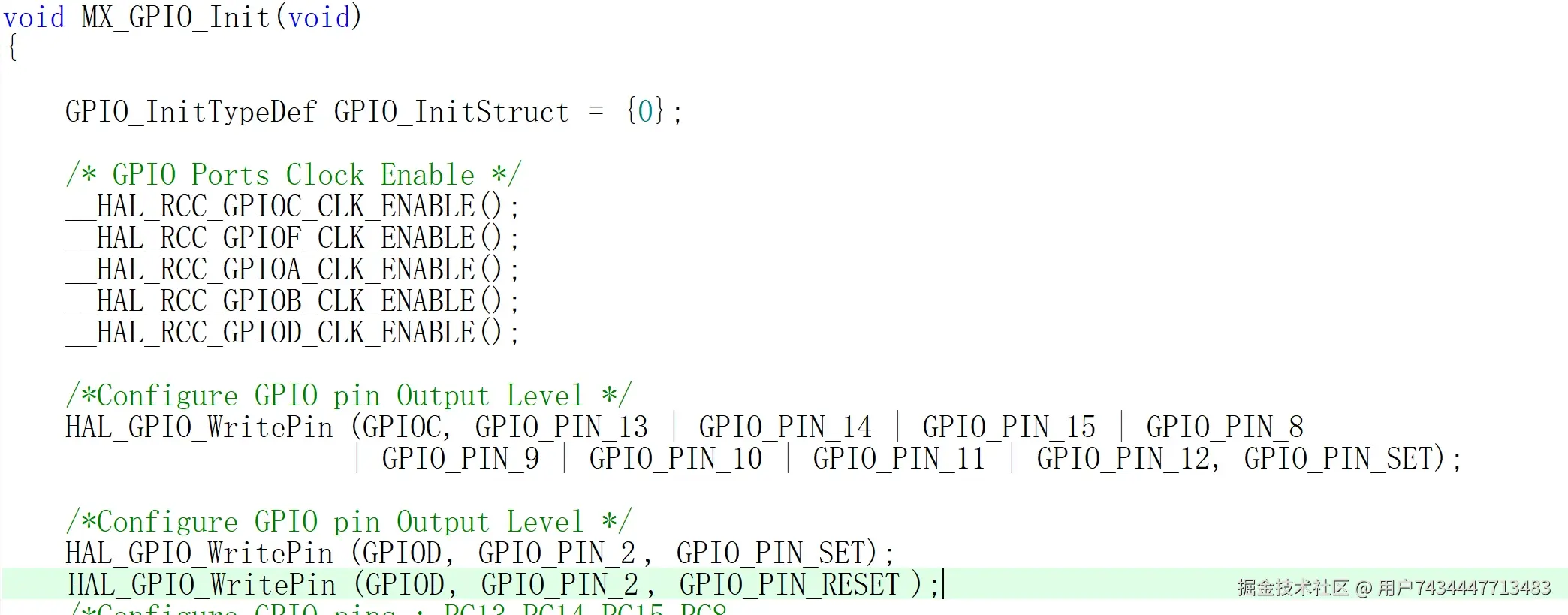Click the GPIO Ports Clock Enable comment
The height and width of the screenshot is (615, 1568).
click(293, 175)
